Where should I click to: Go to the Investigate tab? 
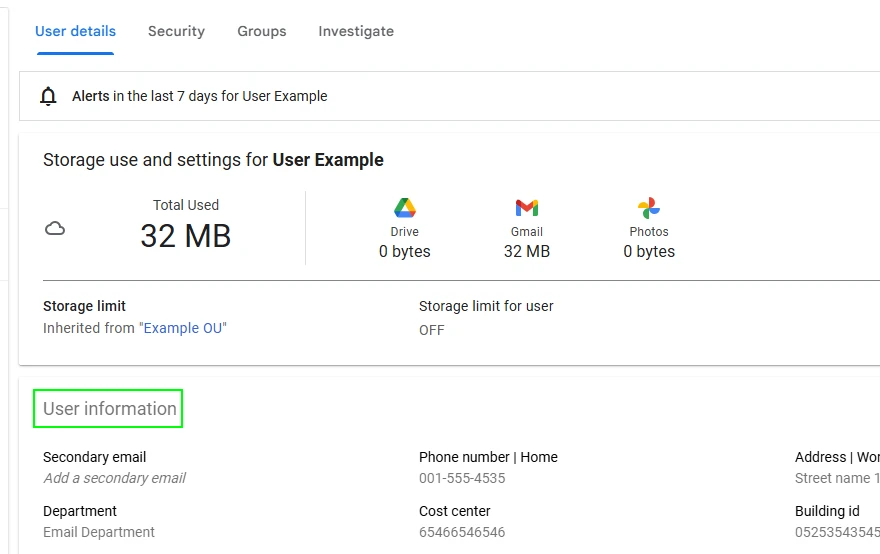coord(356,31)
